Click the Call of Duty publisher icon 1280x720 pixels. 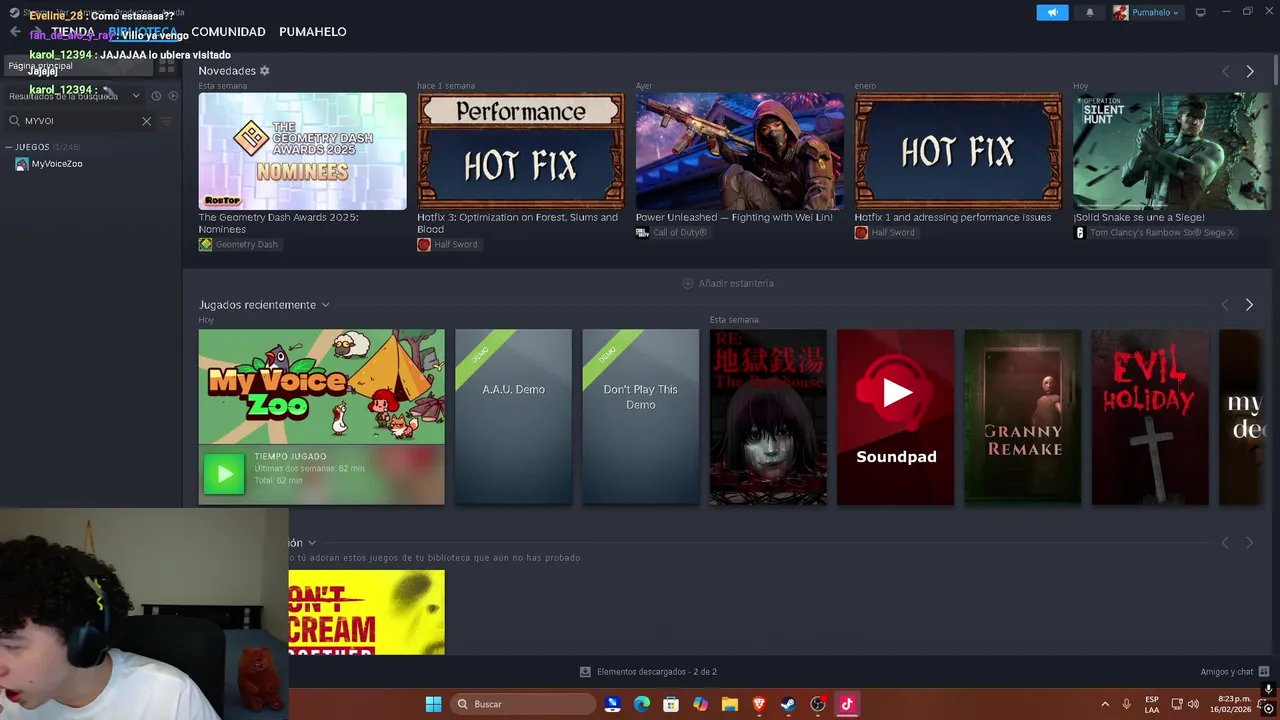coord(642,232)
